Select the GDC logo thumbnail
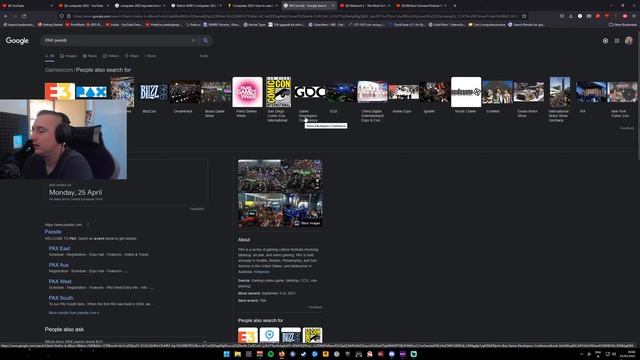Viewport: 640px width, 360px height. (x=310, y=92)
